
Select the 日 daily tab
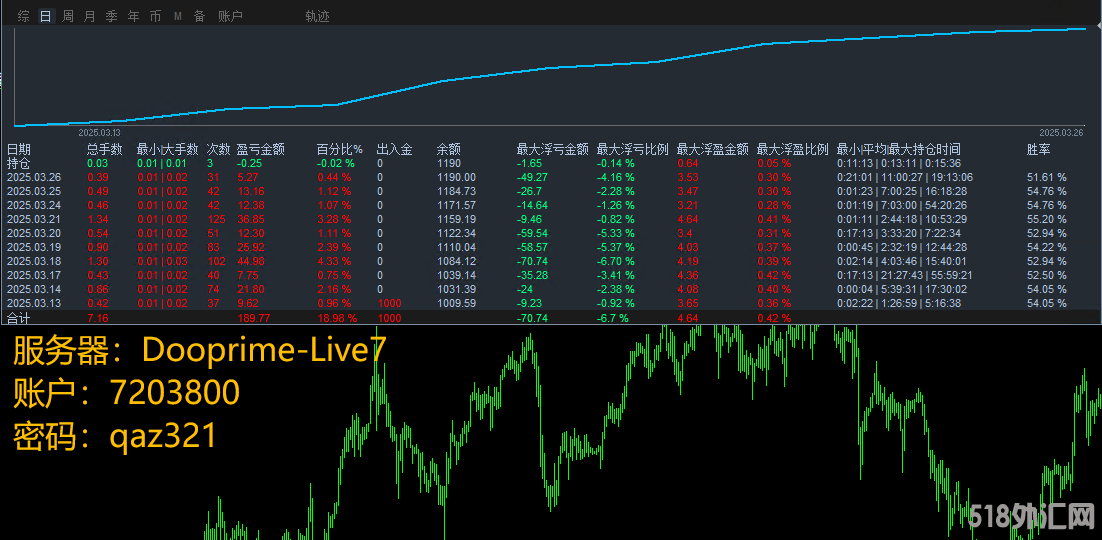point(46,15)
